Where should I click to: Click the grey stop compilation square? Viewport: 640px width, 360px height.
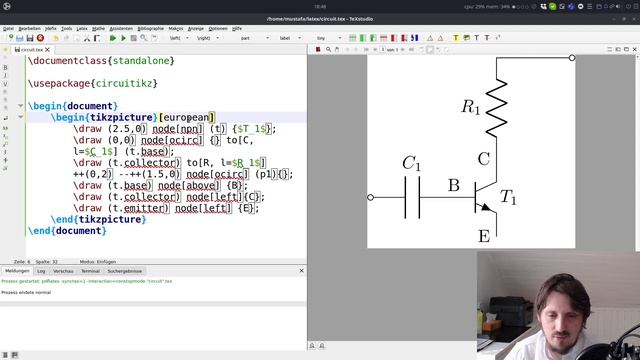tap(133, 38)
